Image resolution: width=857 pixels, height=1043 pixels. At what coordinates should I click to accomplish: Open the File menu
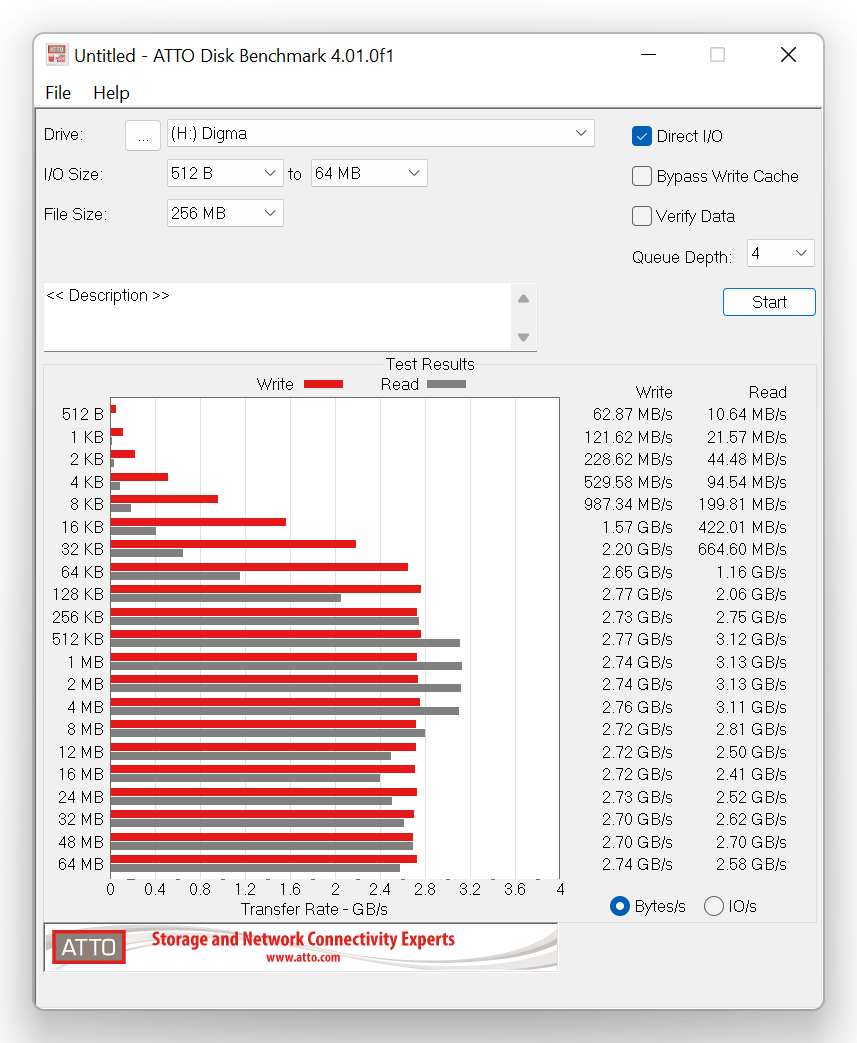[x=58, y=92]
